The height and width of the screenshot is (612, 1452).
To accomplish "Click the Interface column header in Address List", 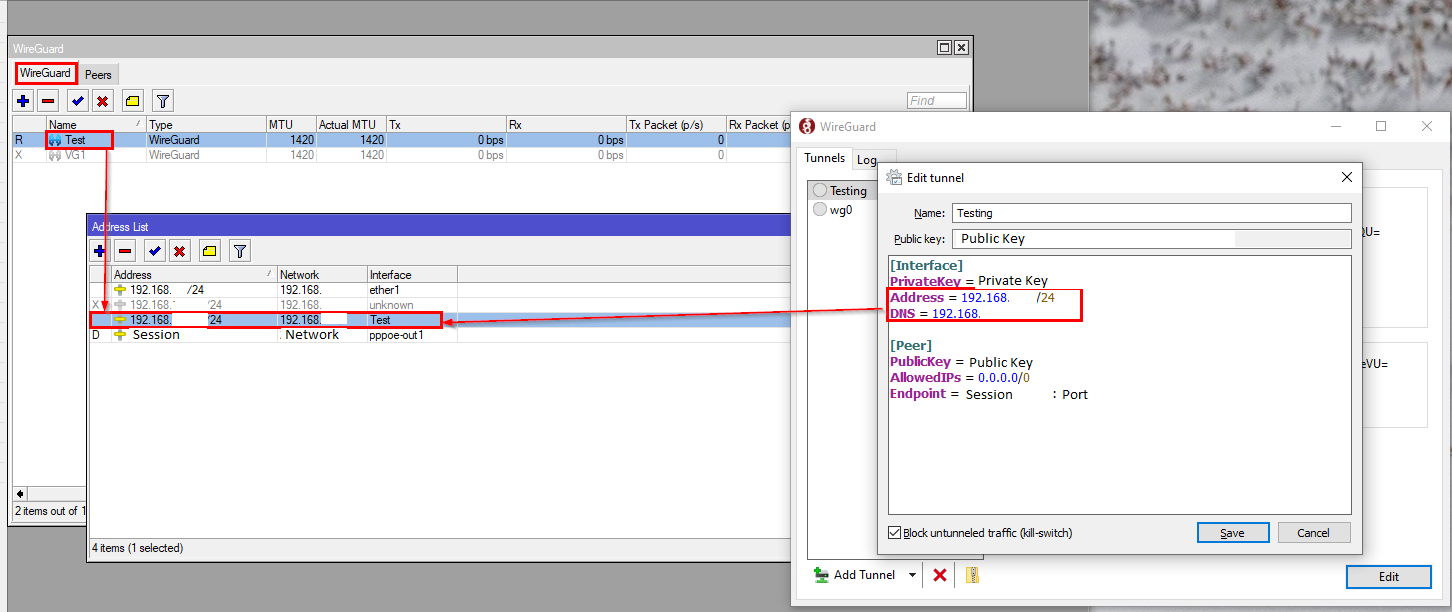I will click(x=411, y=275).
